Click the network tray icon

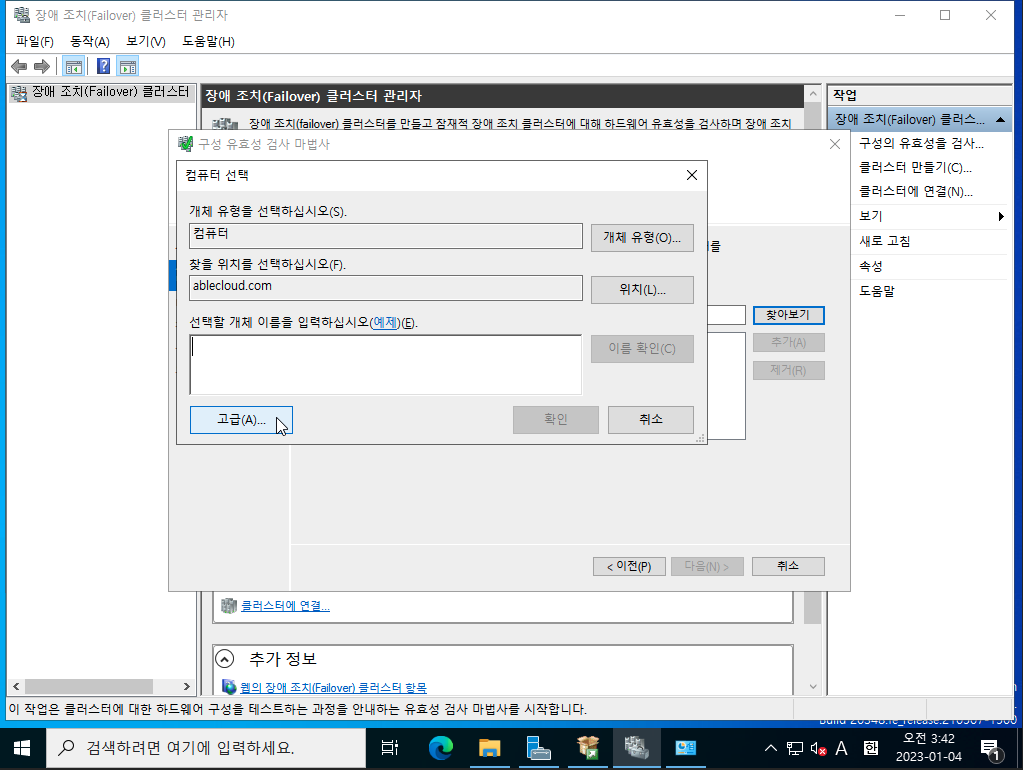point(795,748)
